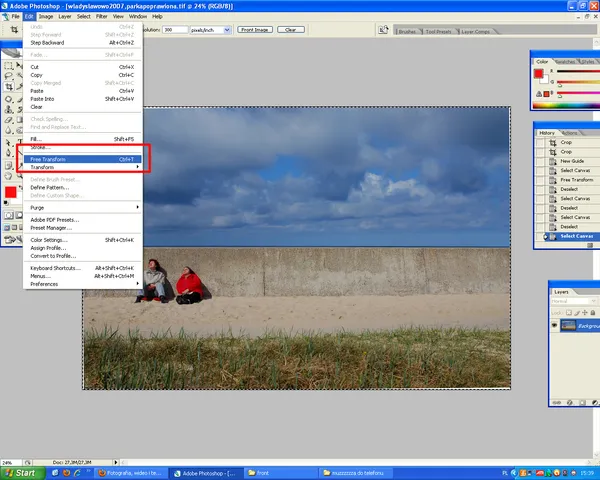This screenshot has width=600, height=480.
Task: Click the Add layer style icon
Action: pos(570,403)
